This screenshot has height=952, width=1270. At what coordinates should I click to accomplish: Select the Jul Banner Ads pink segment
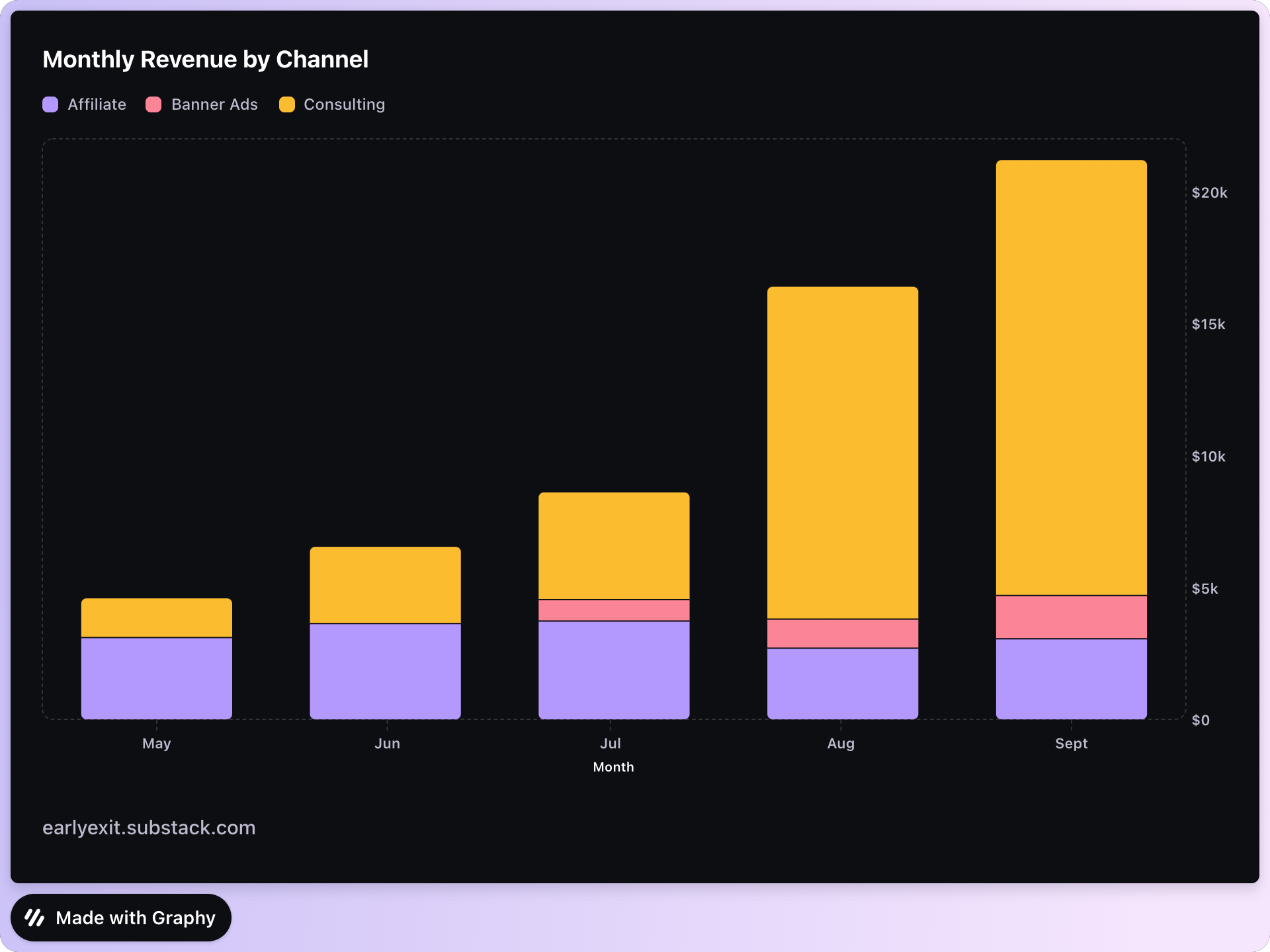click(614, 610)
